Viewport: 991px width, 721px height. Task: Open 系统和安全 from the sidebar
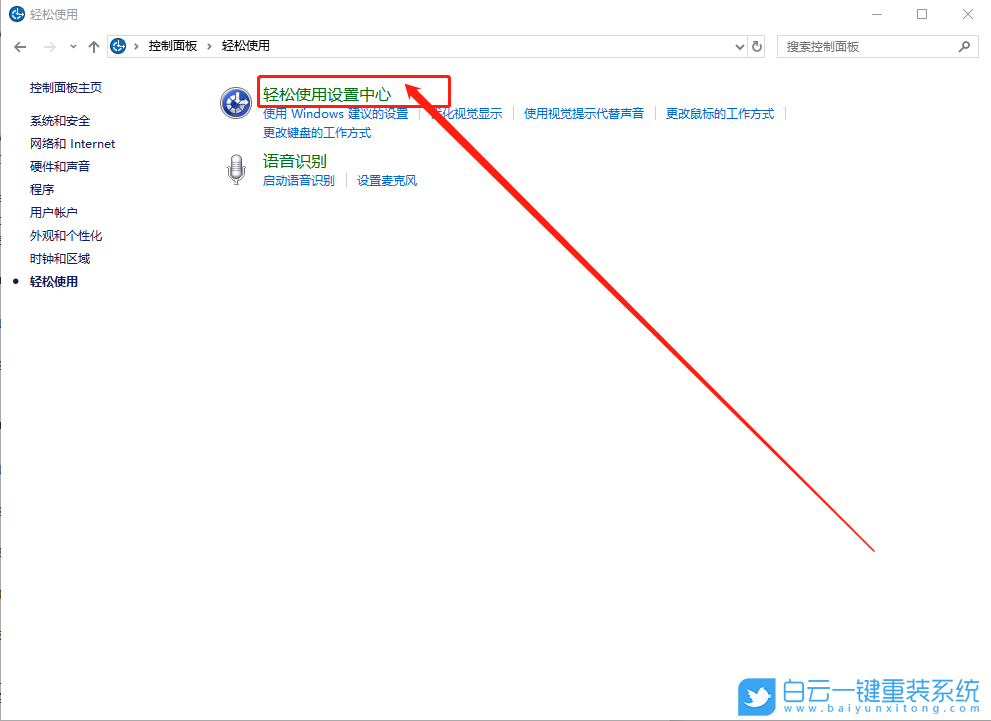tap(61, 120)
